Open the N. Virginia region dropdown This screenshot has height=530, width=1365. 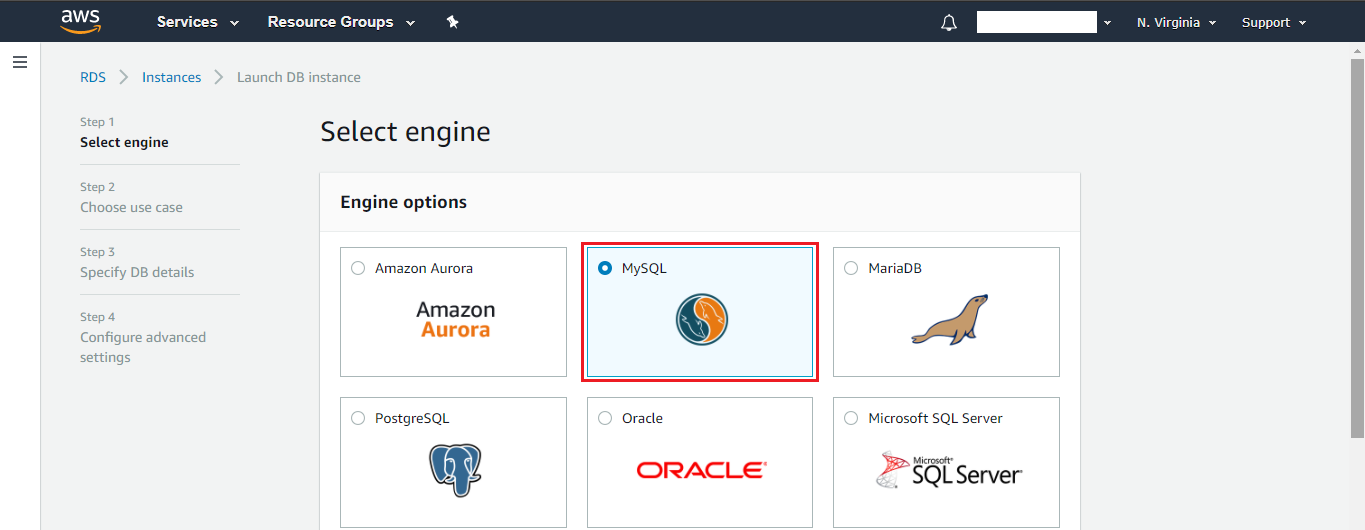[1176, 22]
